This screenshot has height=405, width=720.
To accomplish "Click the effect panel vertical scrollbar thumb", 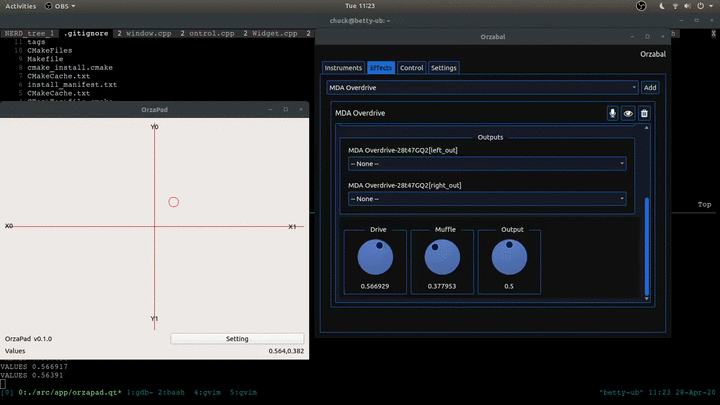I will (x=647, y=247).
